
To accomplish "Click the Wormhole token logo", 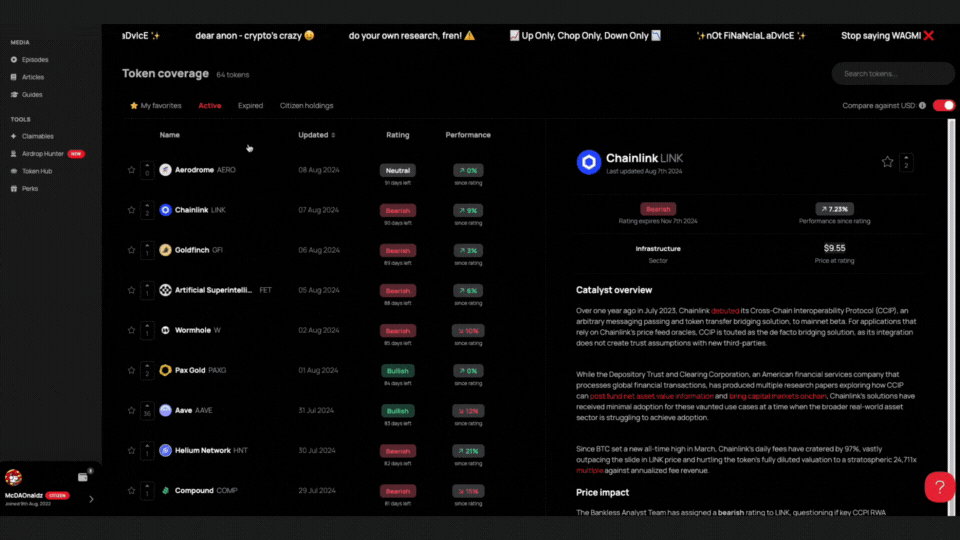I will pyautogui.click(x=165, y=330).
